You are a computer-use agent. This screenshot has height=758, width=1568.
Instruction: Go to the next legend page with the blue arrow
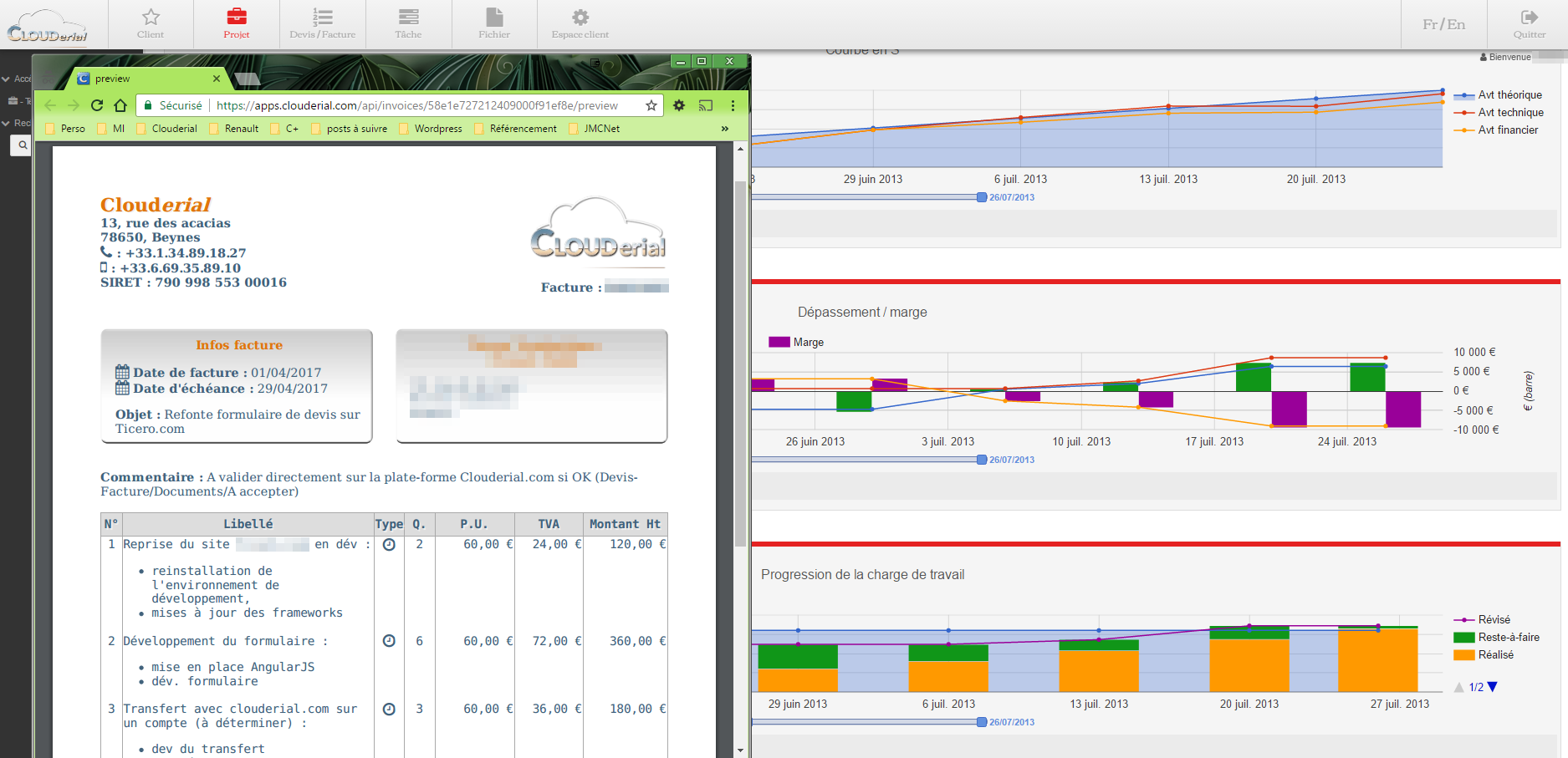(1493, 687)
